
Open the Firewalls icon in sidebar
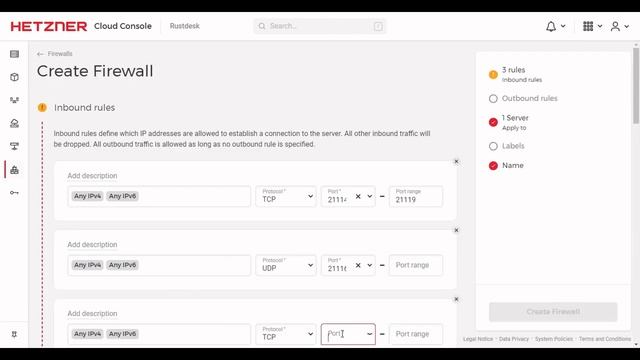coord(14,170)
